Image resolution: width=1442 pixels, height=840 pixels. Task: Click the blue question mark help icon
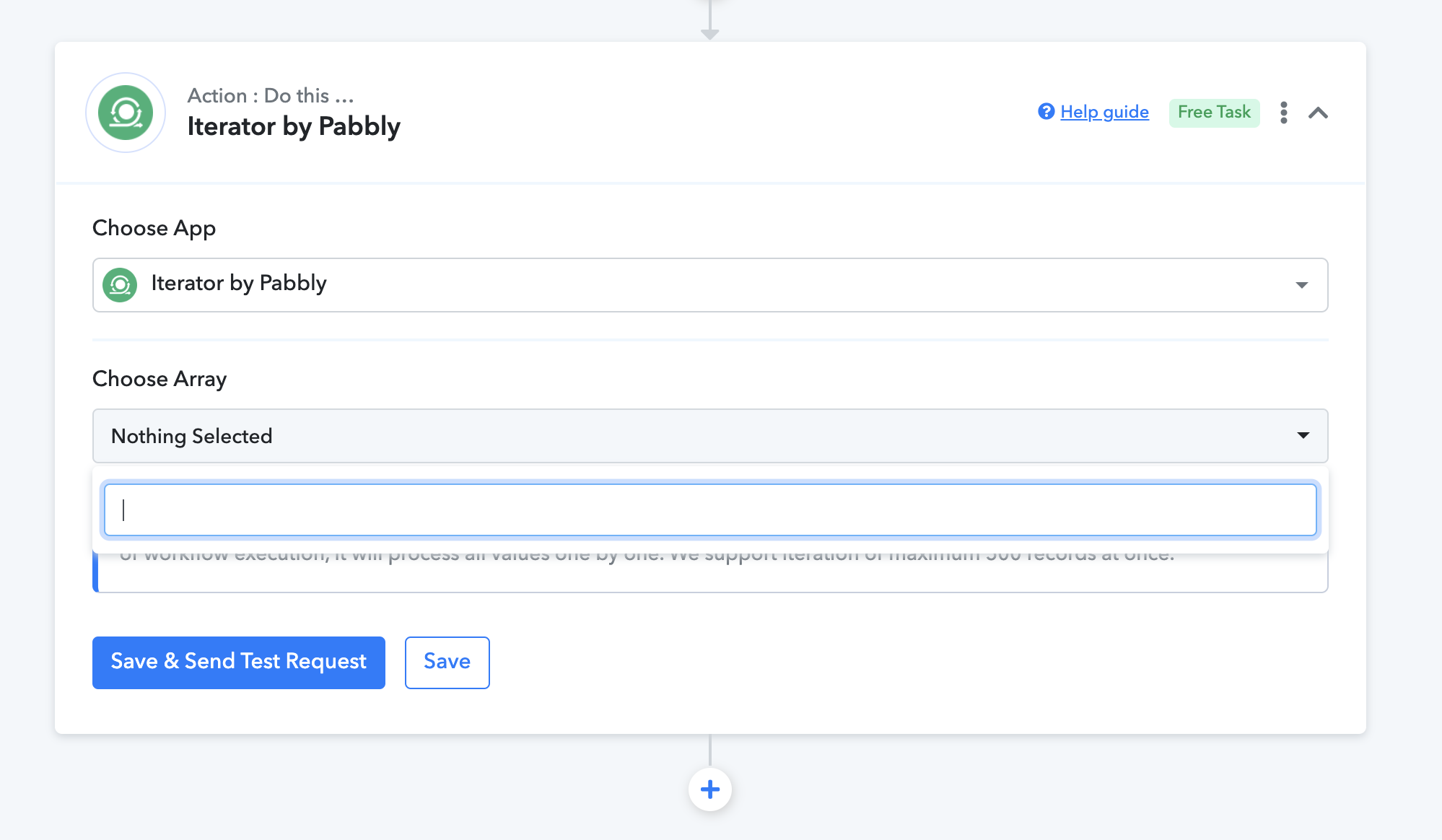(x=1046, y=111)
